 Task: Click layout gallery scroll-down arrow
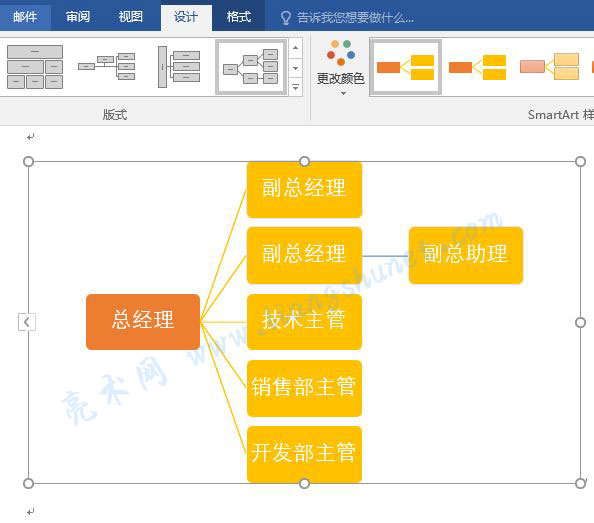coord(295,68)
